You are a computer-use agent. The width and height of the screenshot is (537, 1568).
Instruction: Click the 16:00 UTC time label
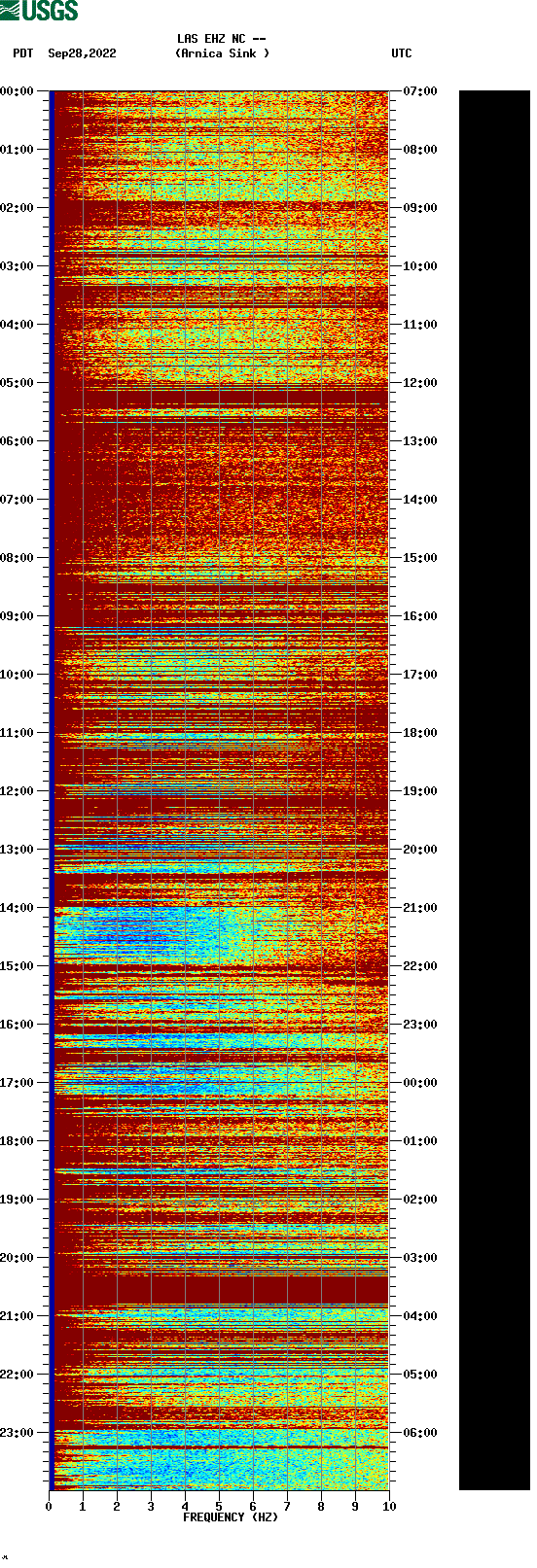click(420, 616)
